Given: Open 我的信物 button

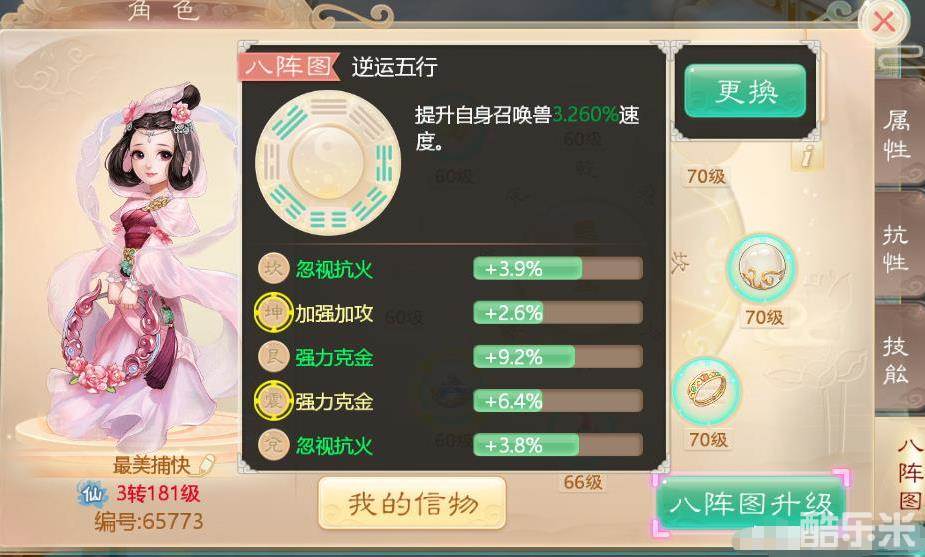Looking at the screenshot, I should (412, 503).
